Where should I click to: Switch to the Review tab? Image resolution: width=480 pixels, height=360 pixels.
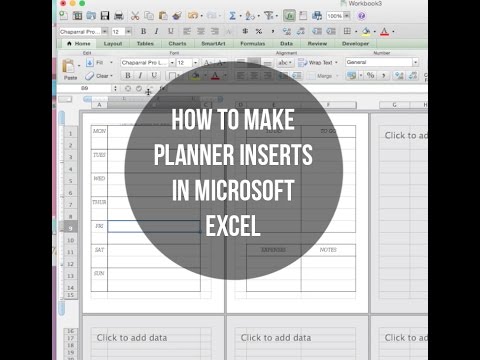pos(317,44)
